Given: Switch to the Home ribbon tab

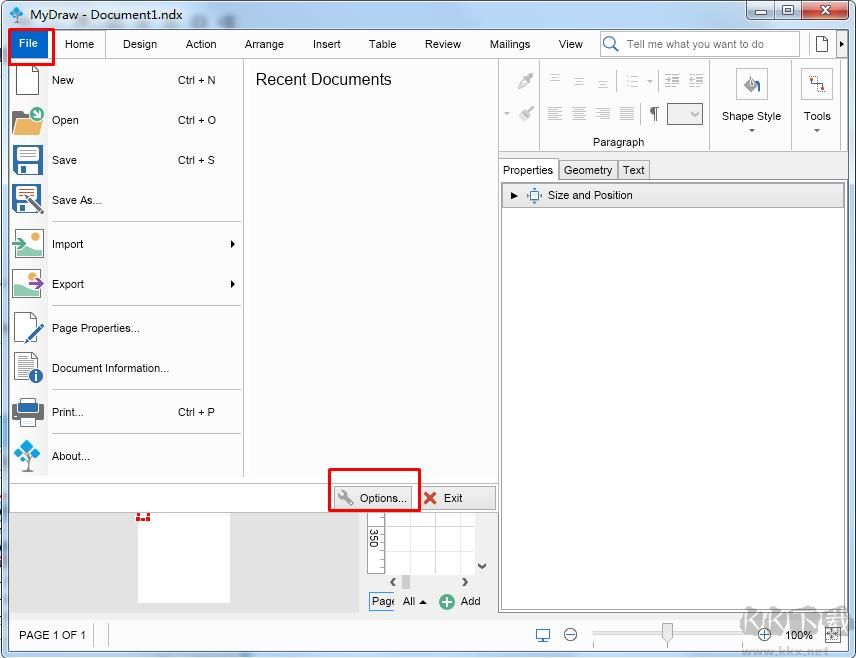Looking at the screenshot, I should coord(79,44).
